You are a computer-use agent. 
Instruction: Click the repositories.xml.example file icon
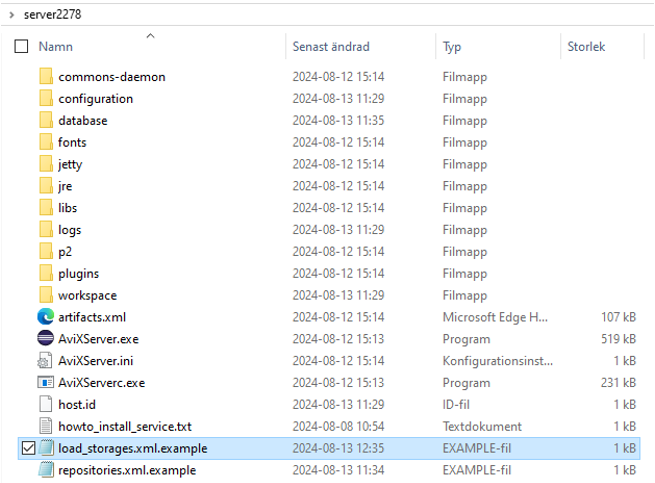pyautogui.click(x=45, y=471)
